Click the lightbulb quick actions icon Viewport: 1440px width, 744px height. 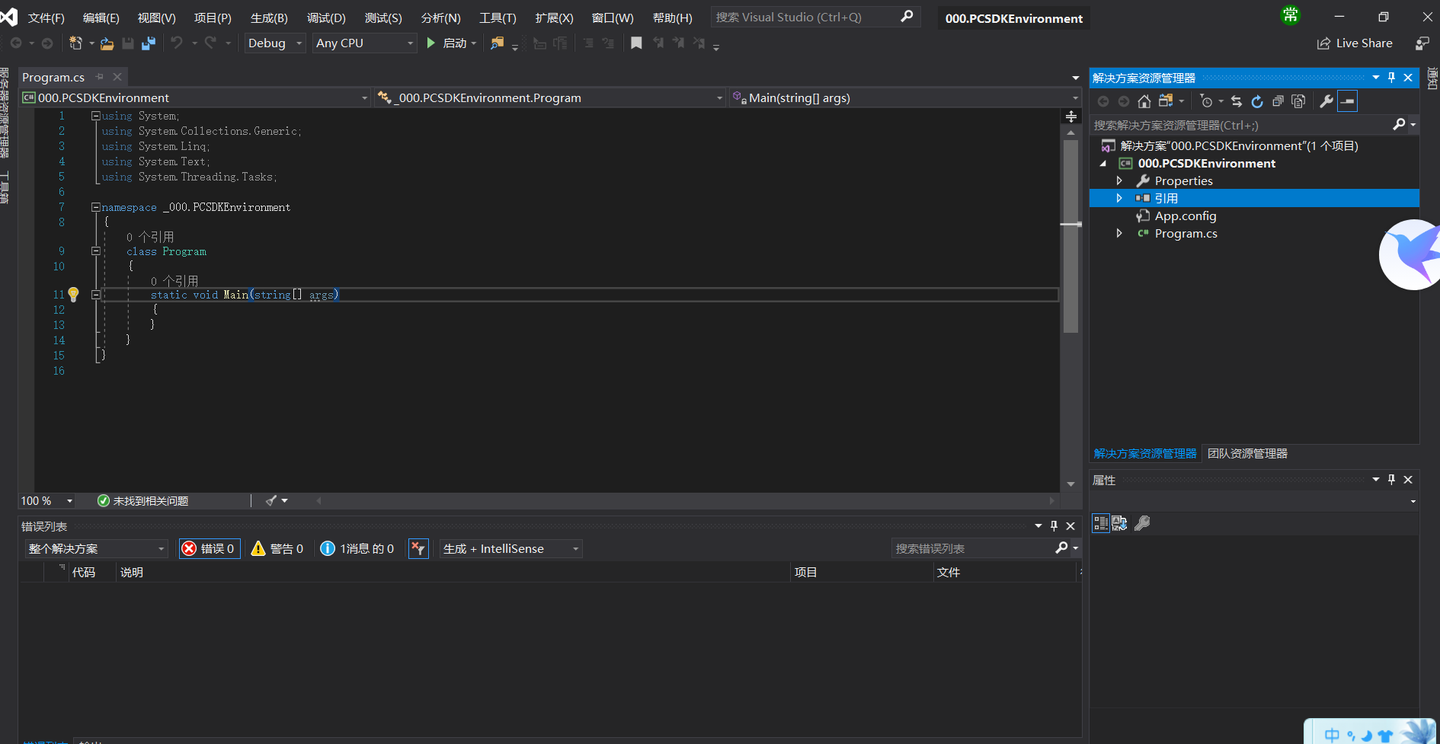tap(73, 295)
